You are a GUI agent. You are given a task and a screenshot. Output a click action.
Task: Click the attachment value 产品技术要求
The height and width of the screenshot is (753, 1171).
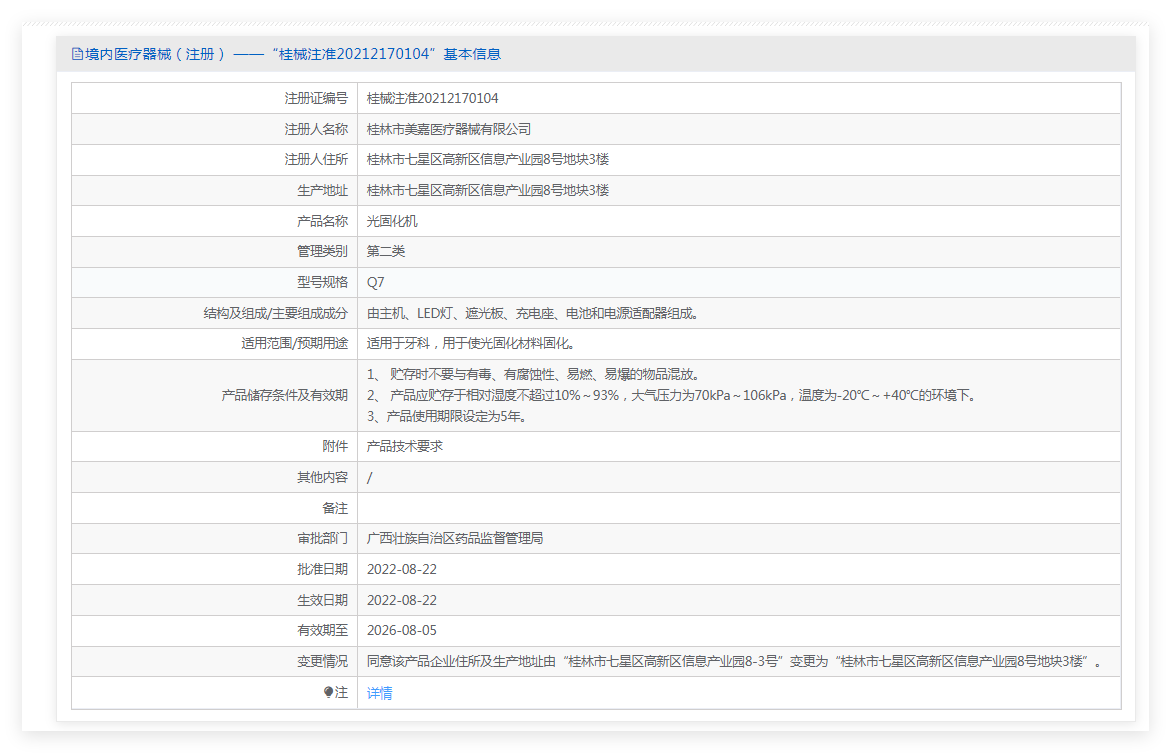click(405, 446)
